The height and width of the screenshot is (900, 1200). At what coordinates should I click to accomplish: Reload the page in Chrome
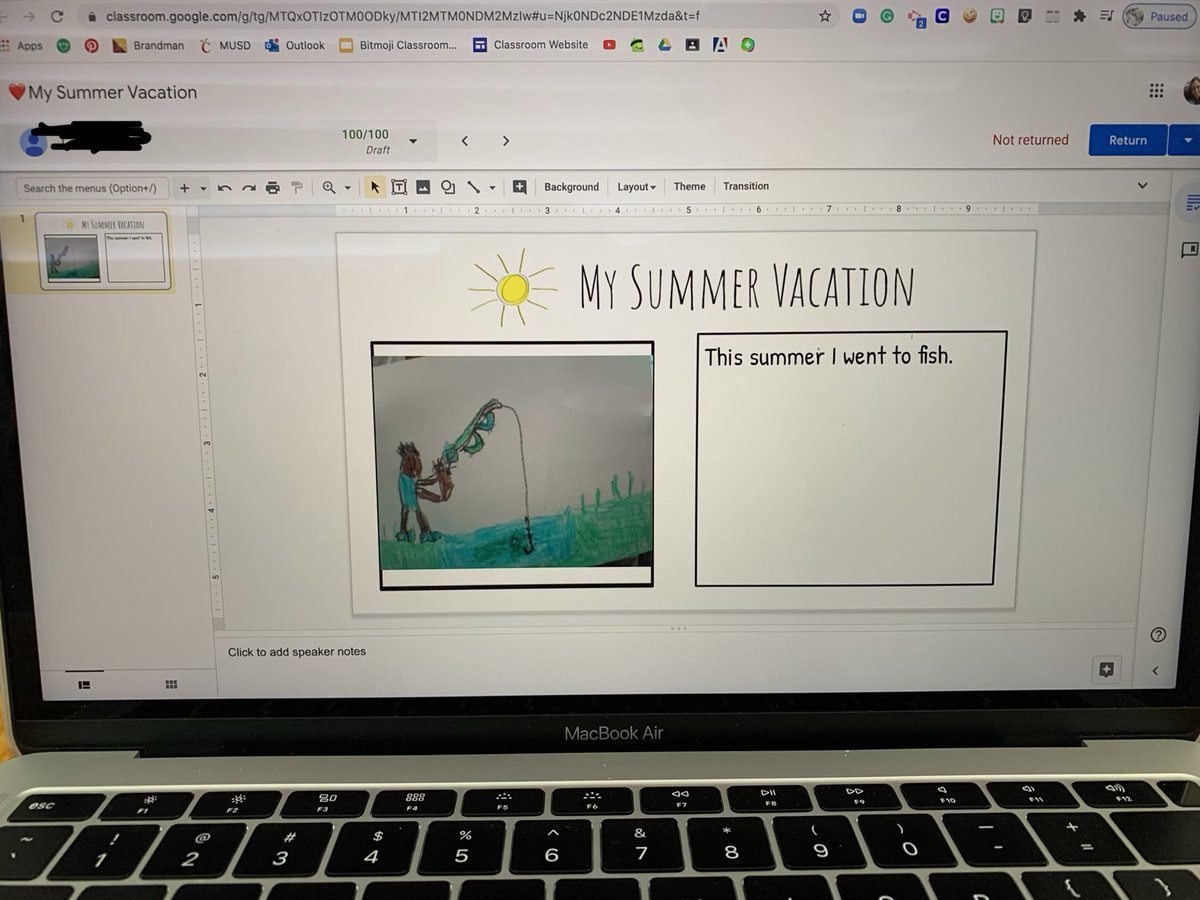(56, 16)
